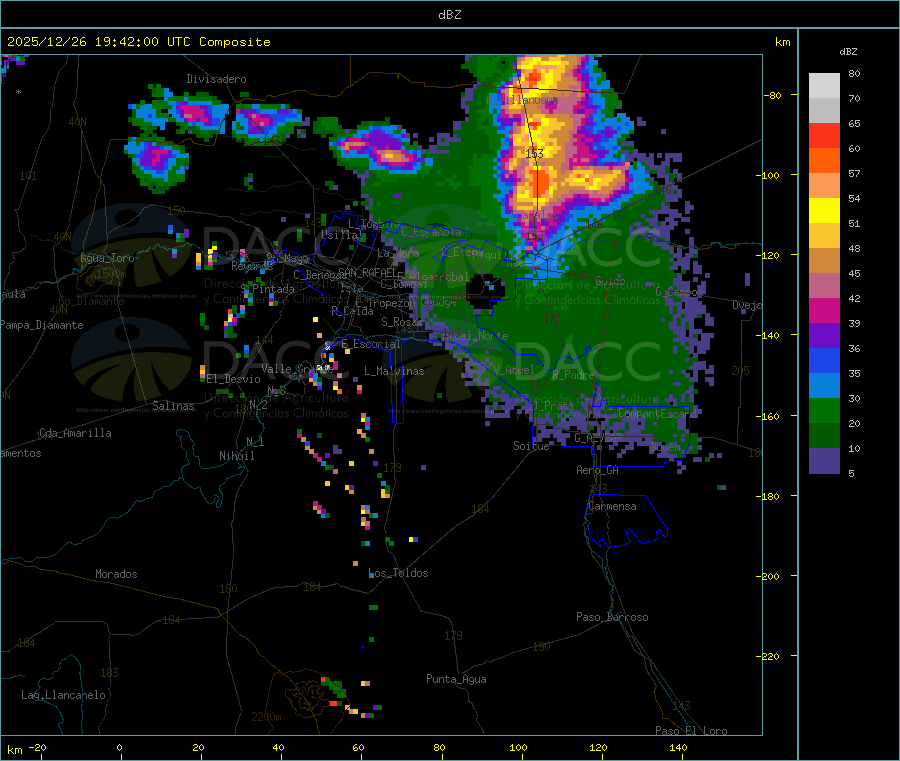Click the light blue 30-35 dBZ swatch
The width and height of the screenshot is (900, 761).
(824, 386)
